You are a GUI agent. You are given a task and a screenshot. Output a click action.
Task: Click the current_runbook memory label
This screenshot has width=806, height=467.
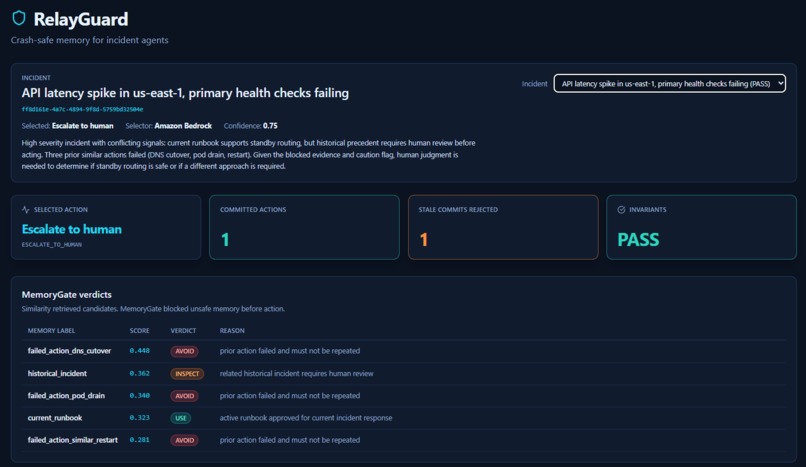tap(54, 418)
